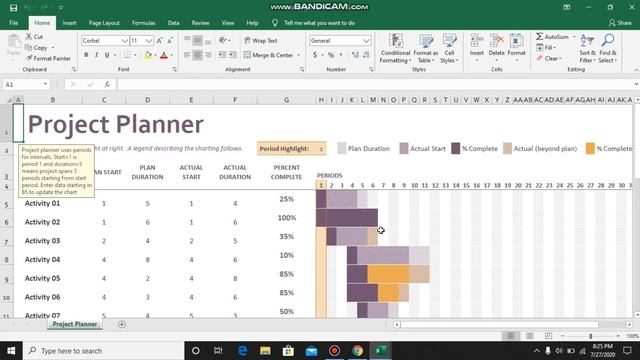Switch to the Review tab
640x360 pixels.
click(x=200, y=23)
